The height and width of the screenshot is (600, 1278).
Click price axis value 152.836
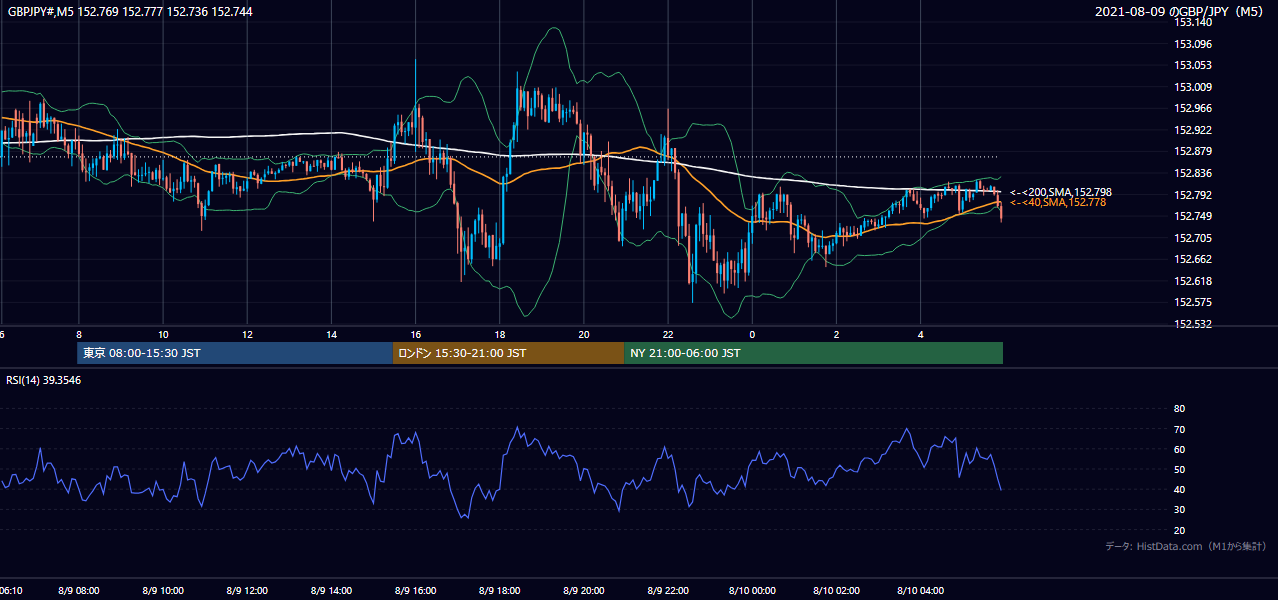click(1192, 173)
